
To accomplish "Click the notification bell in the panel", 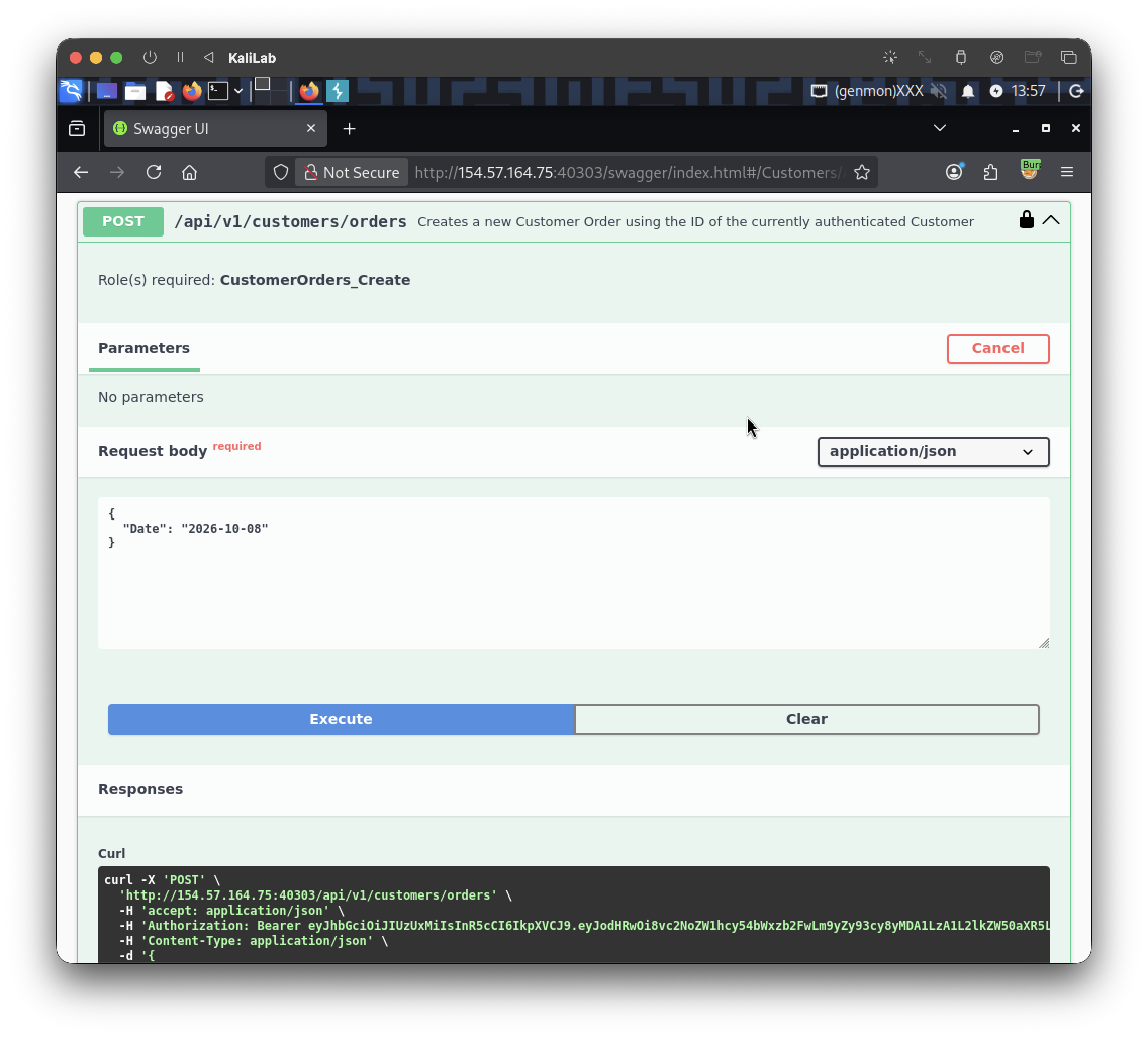I will tap(968, 91).
